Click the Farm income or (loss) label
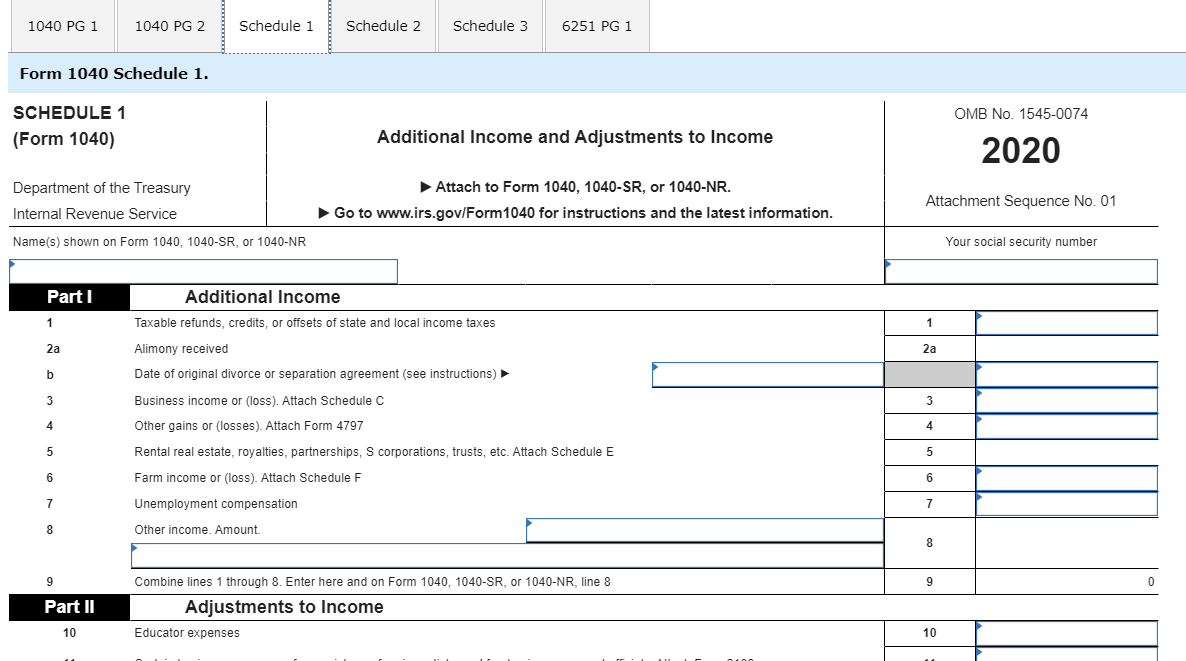The image size is (1186, 661). 247,478
